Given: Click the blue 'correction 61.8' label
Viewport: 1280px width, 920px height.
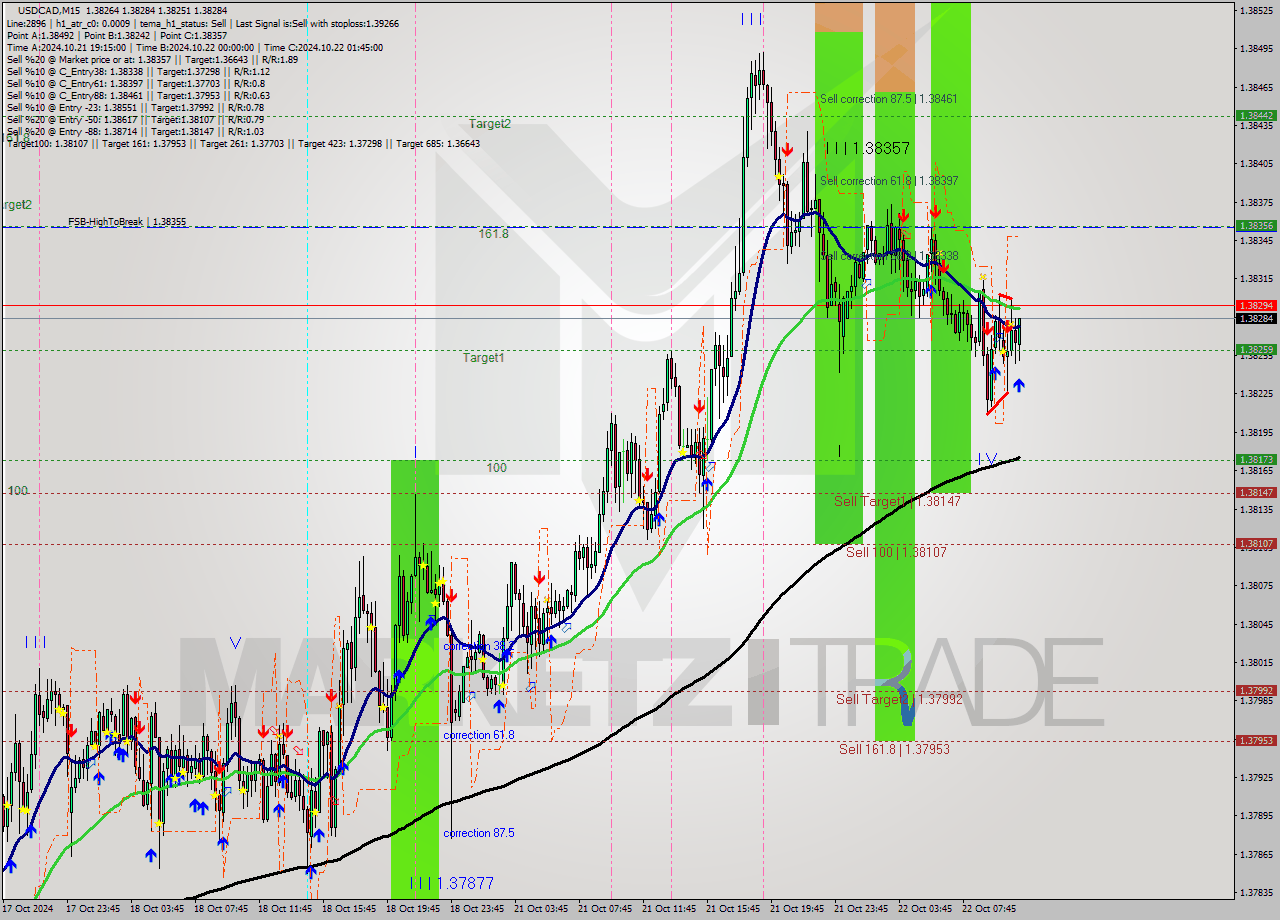Looking at the screenshot, I should point(479,735).
